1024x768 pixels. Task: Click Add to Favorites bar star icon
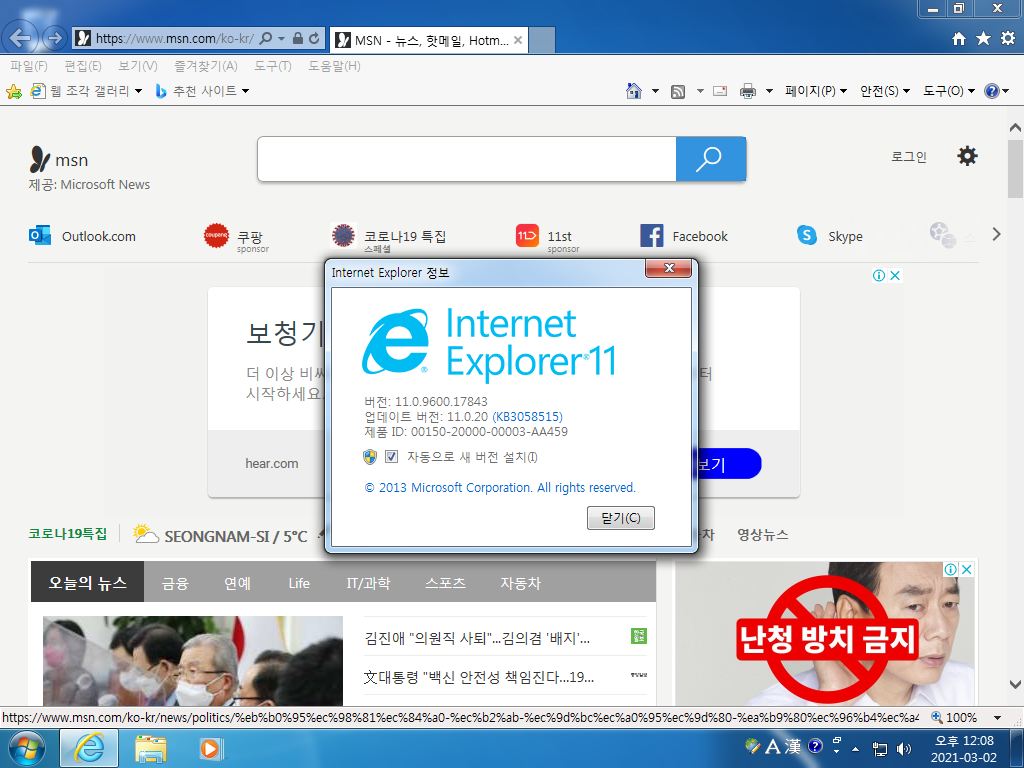point(14,91)
